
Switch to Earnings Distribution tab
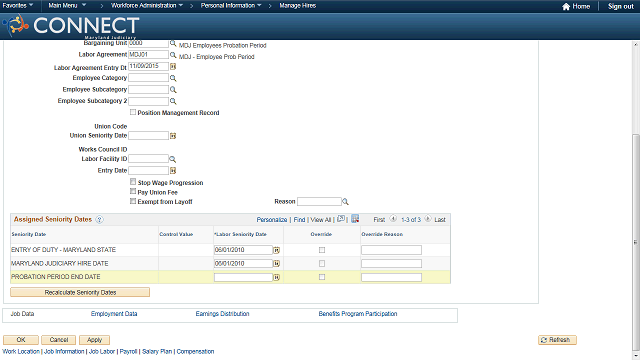(222, 314)
